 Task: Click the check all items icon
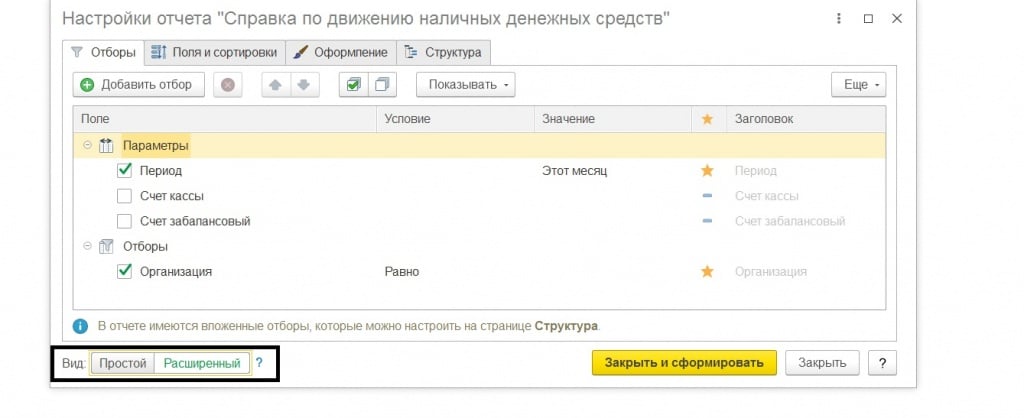pyautogui.click(x=353, y=85)
